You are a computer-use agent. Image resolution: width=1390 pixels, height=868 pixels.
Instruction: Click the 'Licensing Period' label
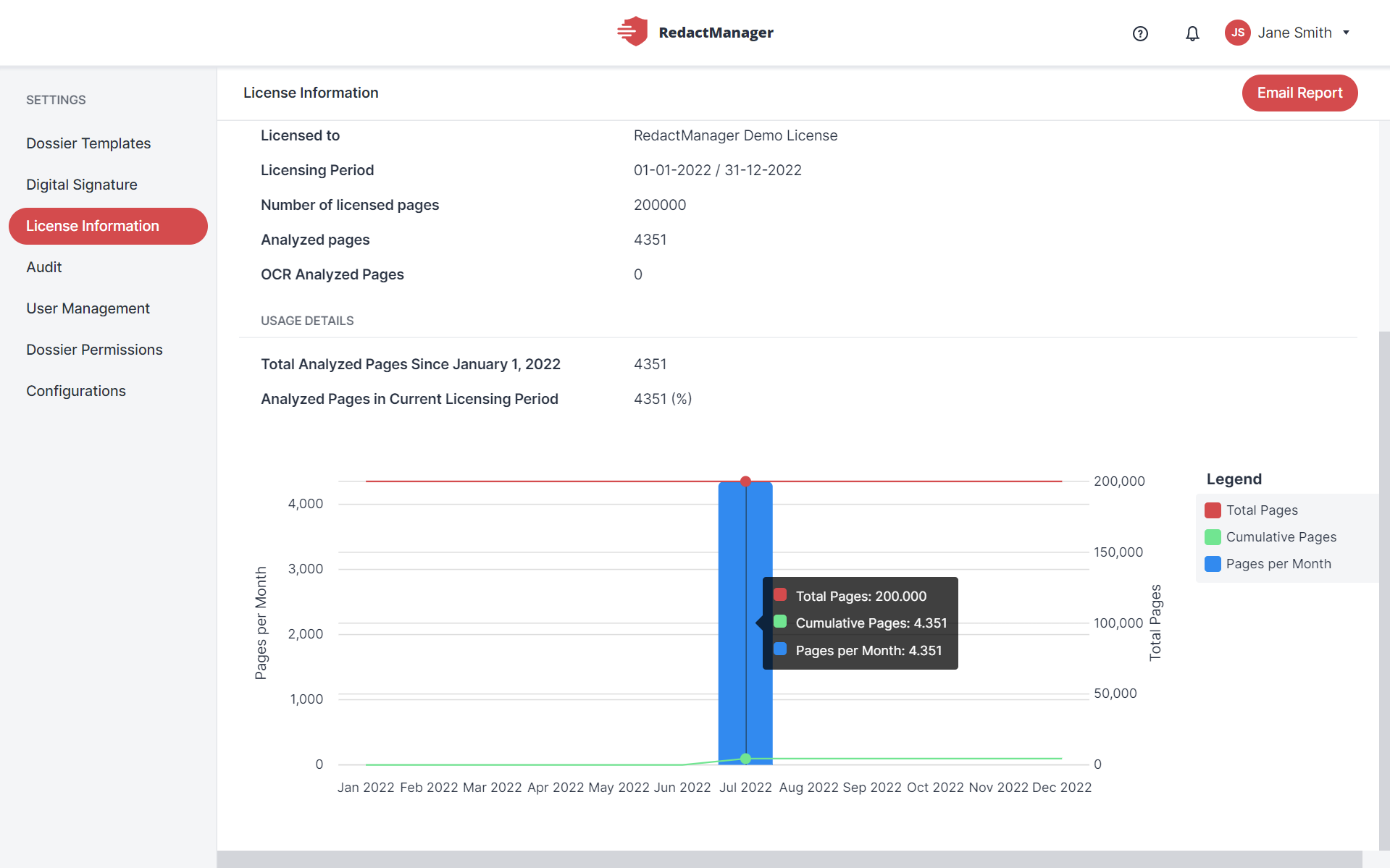point(317,170)
